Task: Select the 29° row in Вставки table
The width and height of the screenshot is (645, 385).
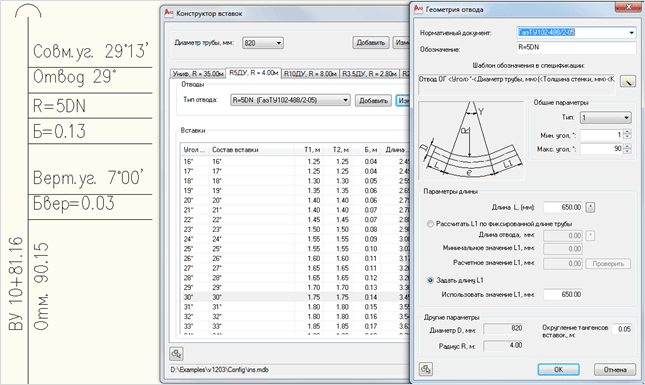Action: click(x=295, y=288)
